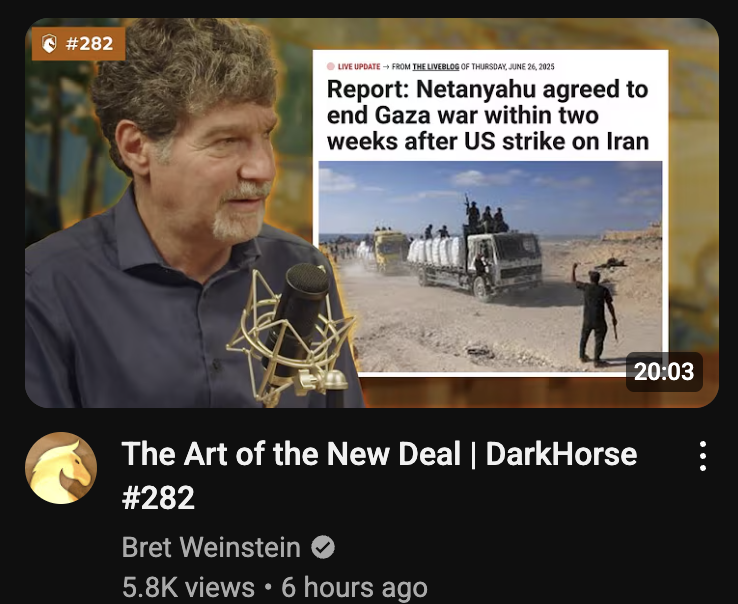Click the verified checkmark beside Bret Weinstein
This screenshot has height=604, width=738.
(x=323, y=548)
